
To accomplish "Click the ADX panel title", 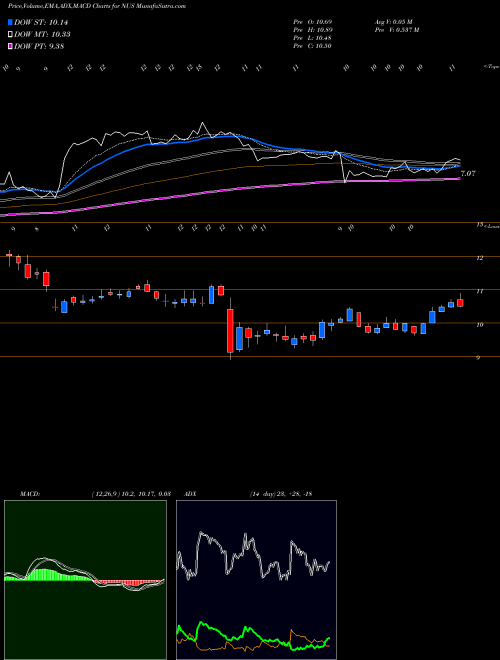I will pos(190,494).
